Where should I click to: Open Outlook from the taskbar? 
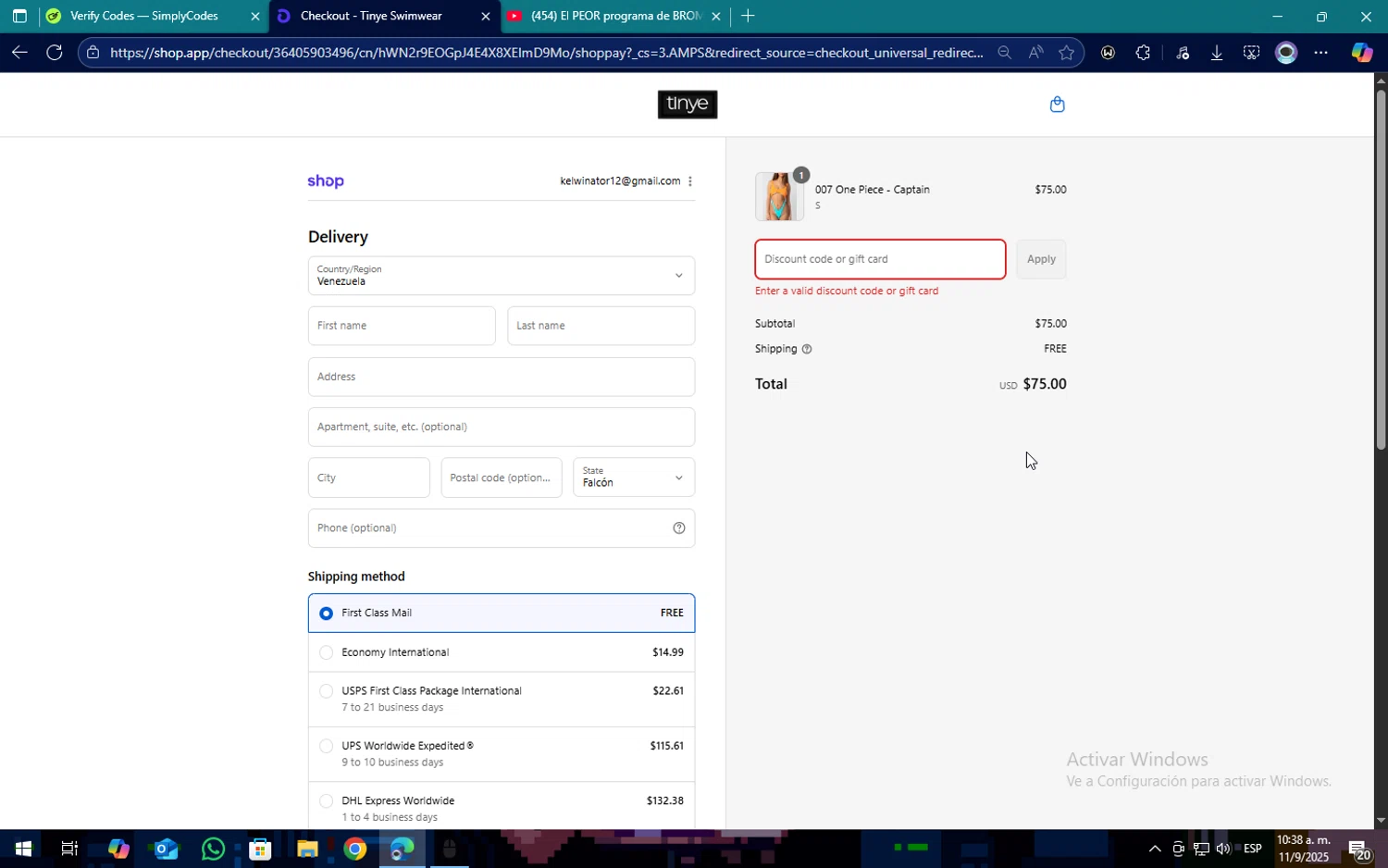(166, 849)
